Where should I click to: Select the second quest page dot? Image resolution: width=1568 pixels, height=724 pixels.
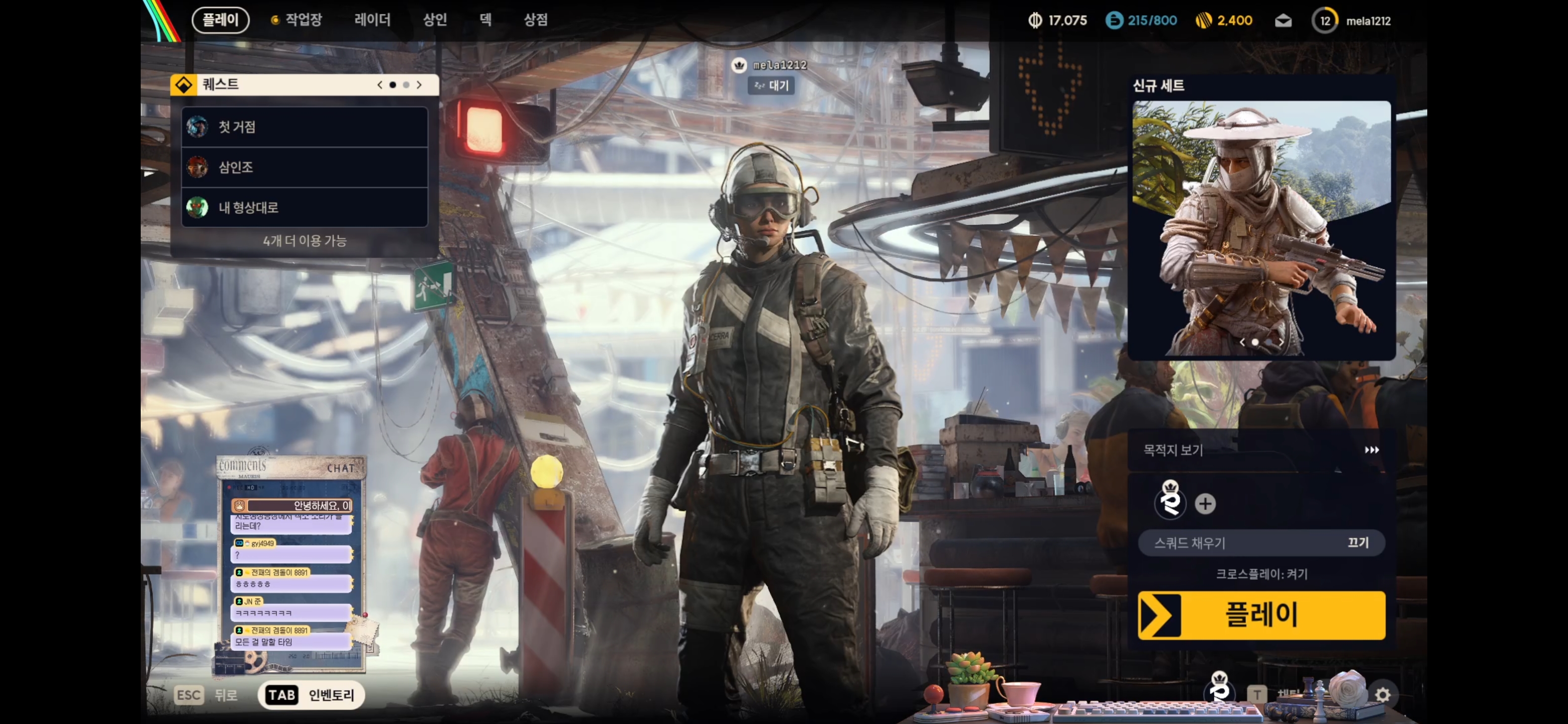point(406,85)
